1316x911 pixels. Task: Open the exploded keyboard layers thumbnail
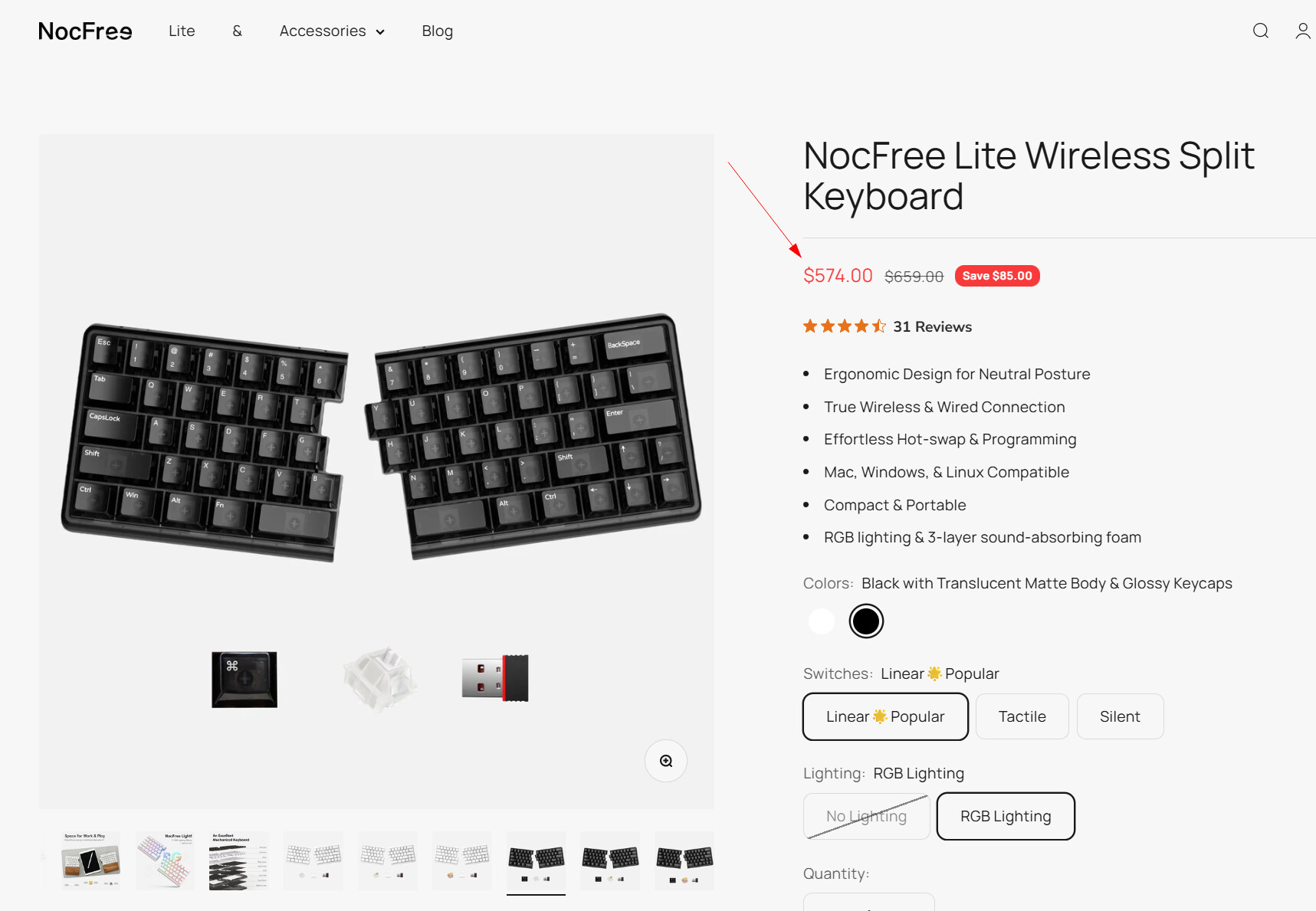pyautogui.click(x=239, y=860)
